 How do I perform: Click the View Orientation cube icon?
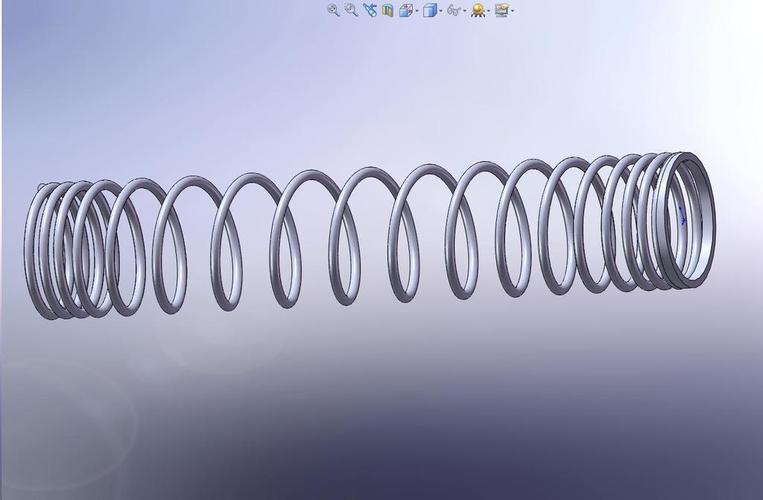pos(406,10)
